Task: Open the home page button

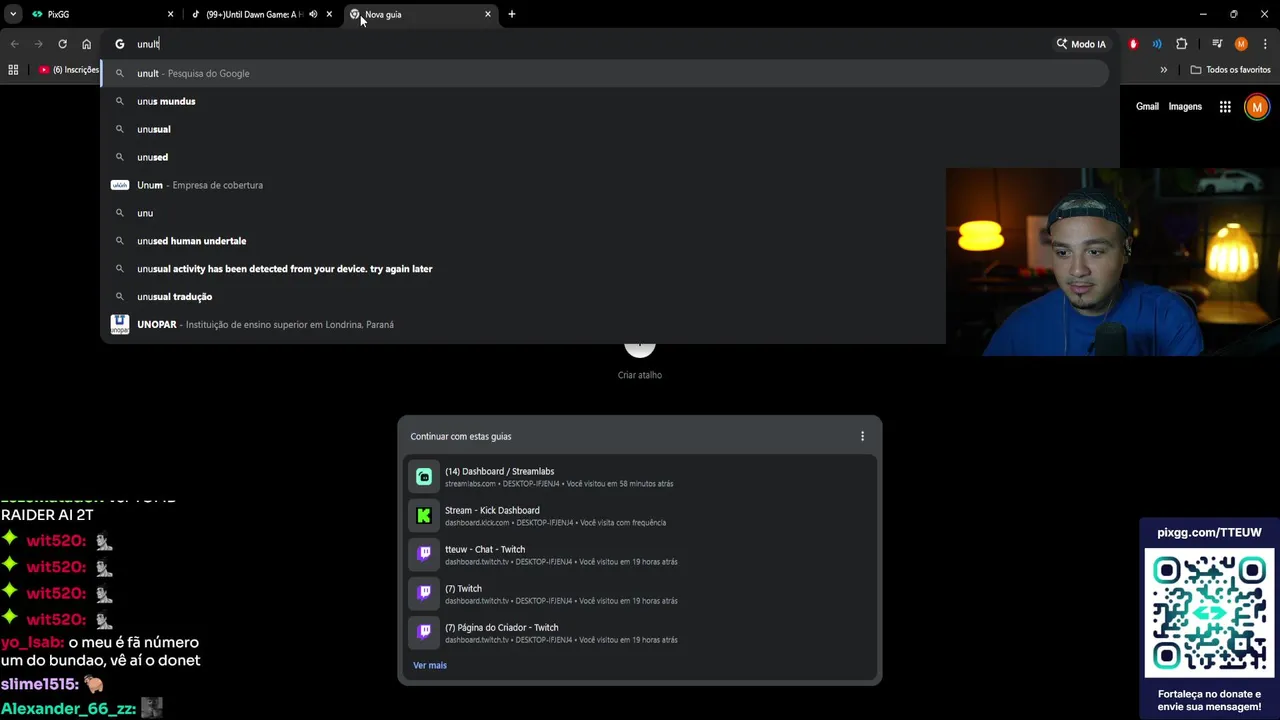Action: point(87,44)
